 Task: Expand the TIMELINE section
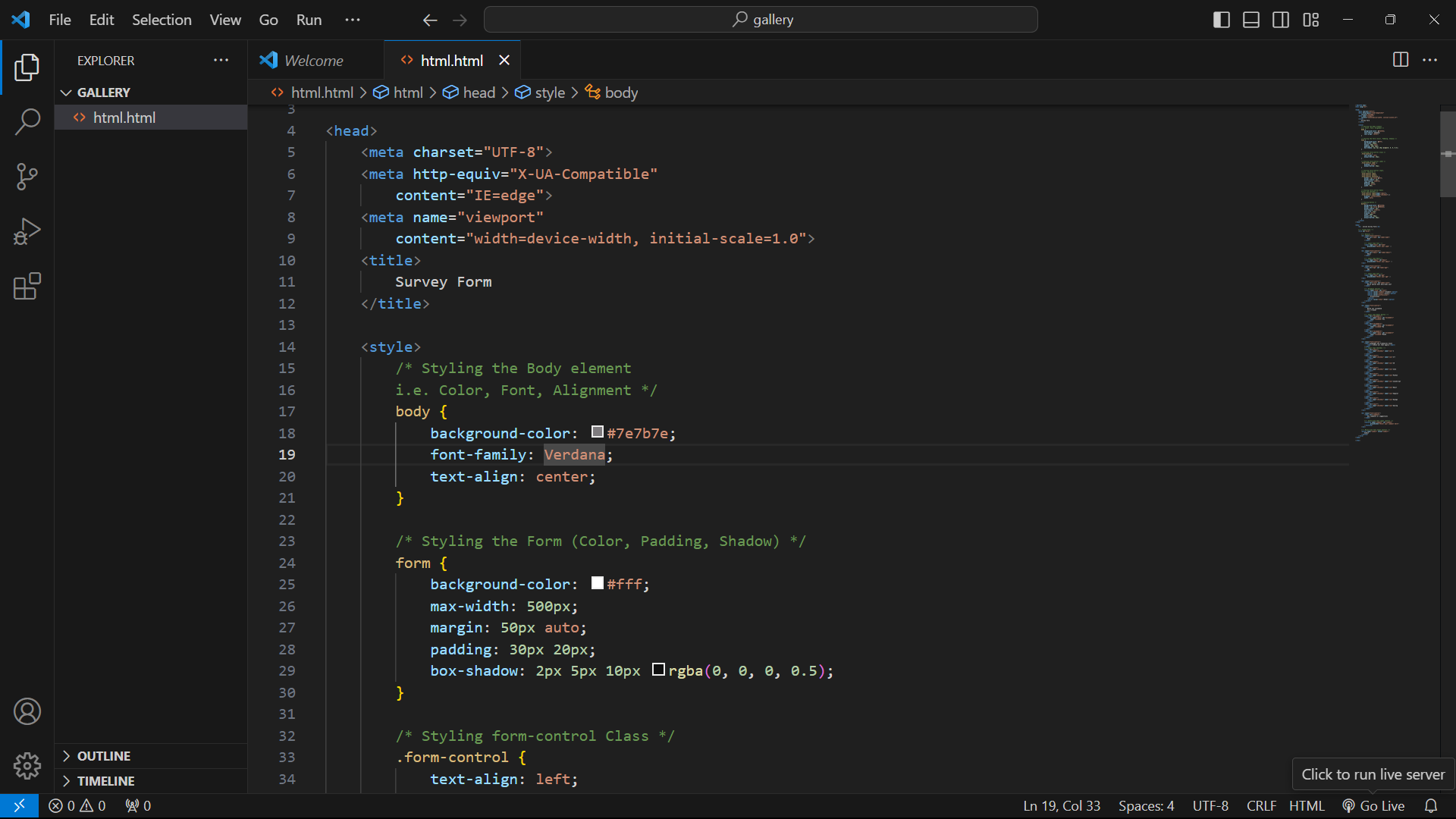pos(105,781)
